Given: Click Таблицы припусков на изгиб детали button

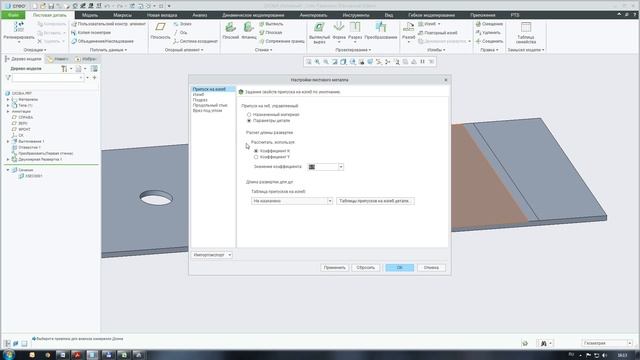Looking at the screenshot, I should coord(375,201).
